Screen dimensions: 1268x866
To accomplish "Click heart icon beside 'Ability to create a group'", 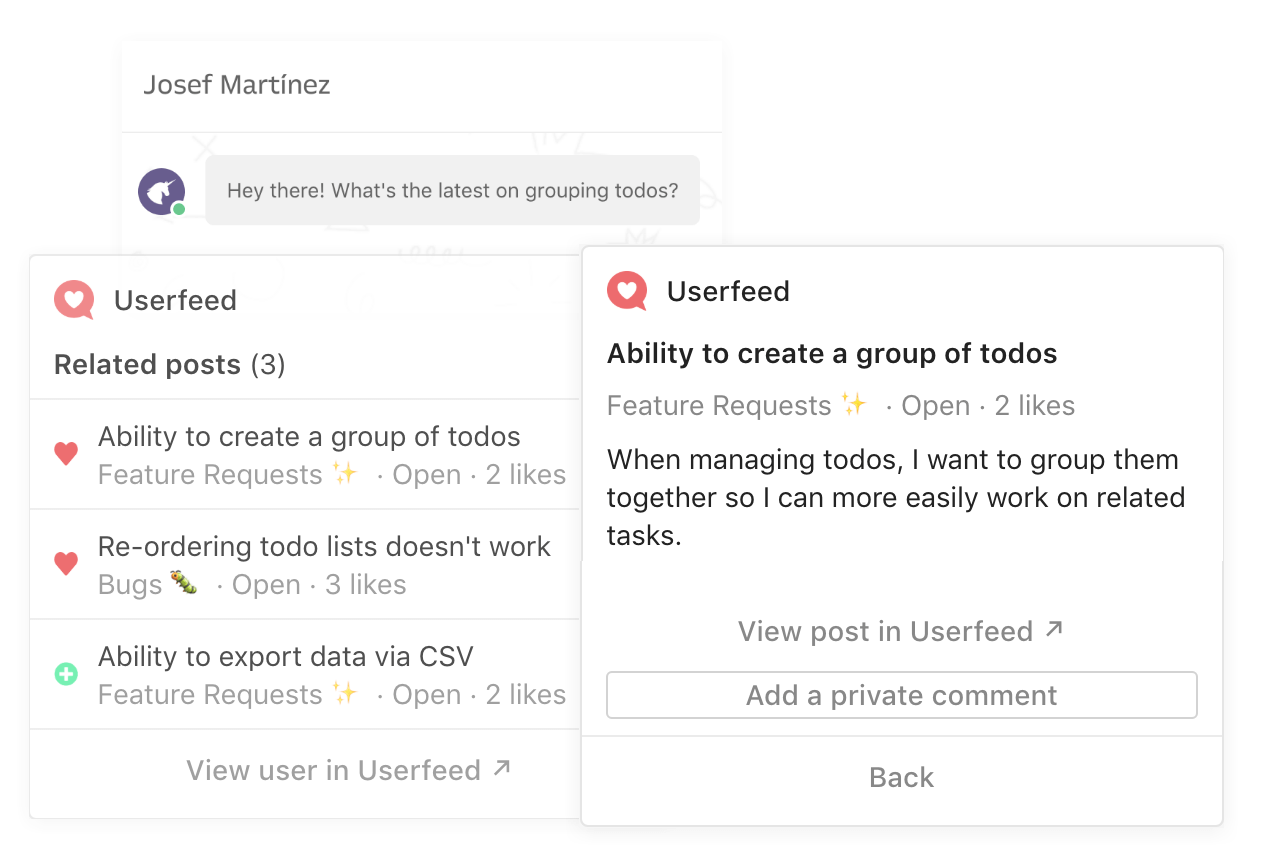I will 66,454.
